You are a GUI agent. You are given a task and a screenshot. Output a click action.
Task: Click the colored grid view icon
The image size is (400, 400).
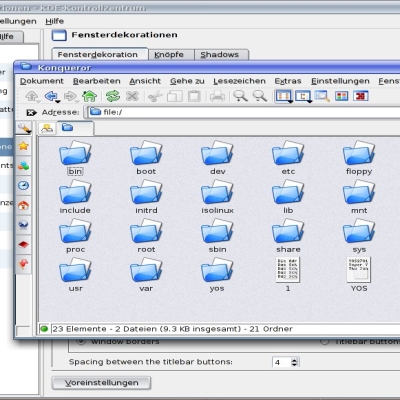click(342, 96)
